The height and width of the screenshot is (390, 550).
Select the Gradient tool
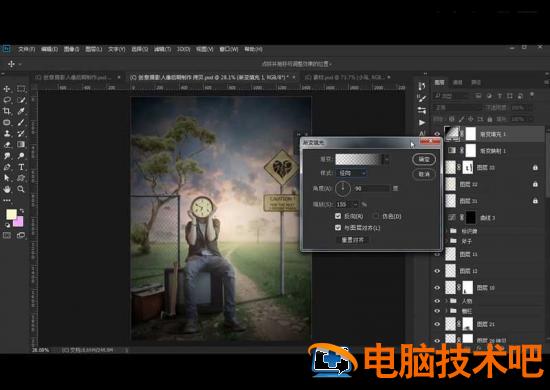[21, 144]
